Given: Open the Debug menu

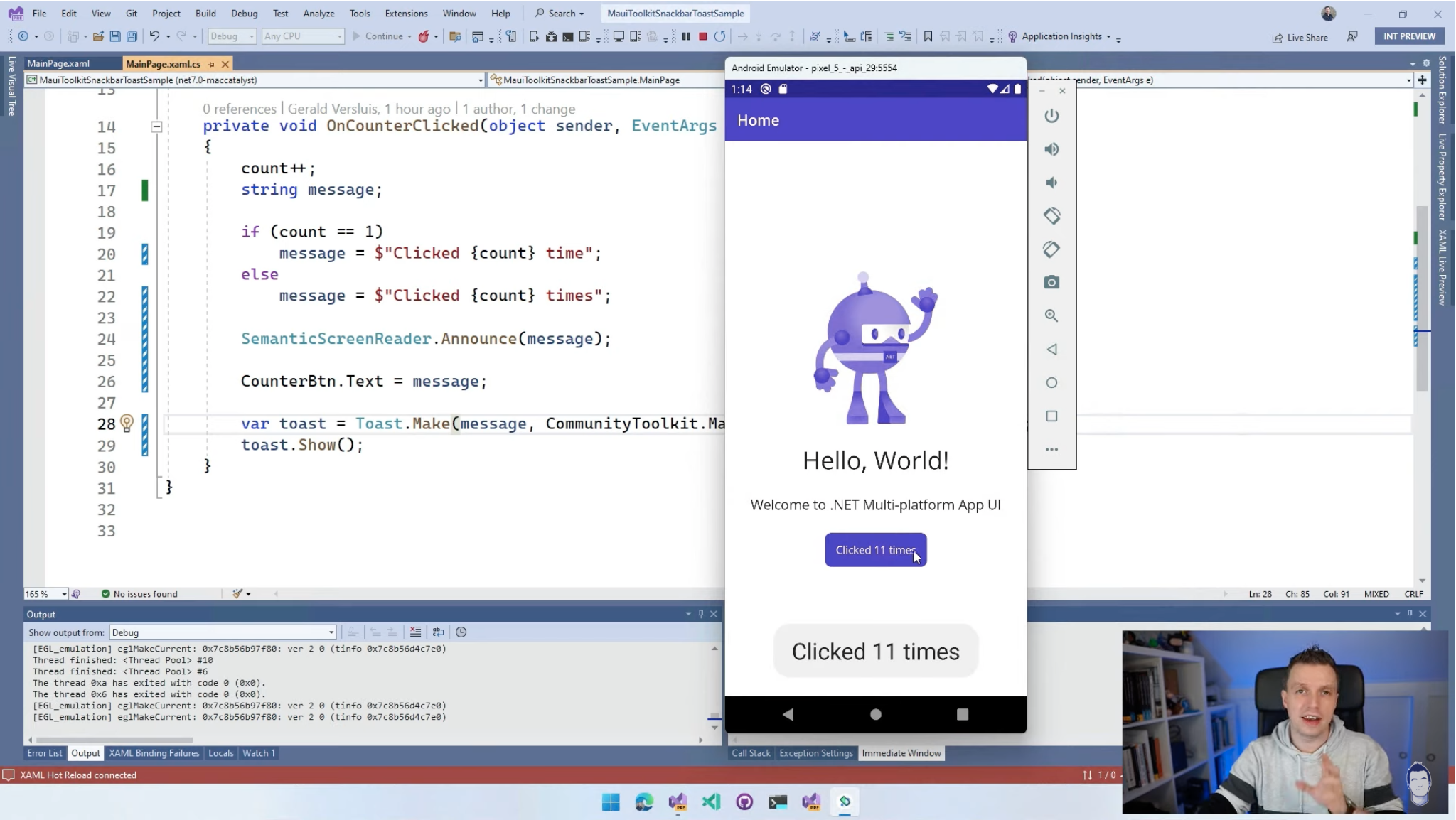Looking at the screenshot, I should click(245, 14).
